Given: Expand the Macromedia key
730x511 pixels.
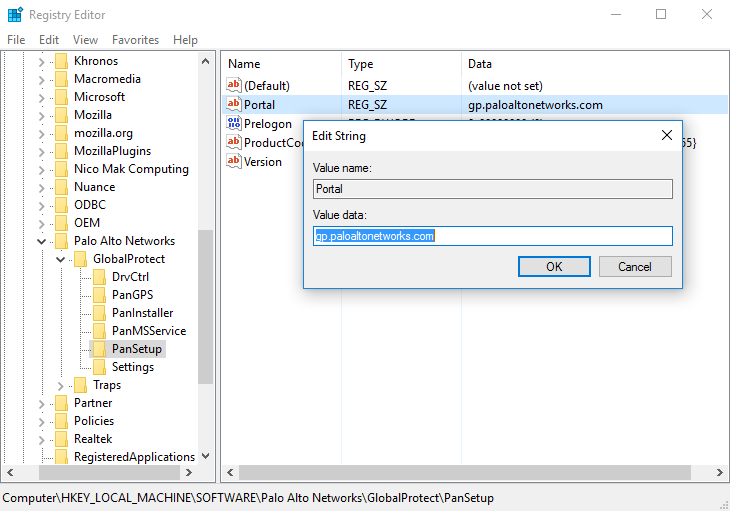Looking at the screenshot, I should click(41, 80).
